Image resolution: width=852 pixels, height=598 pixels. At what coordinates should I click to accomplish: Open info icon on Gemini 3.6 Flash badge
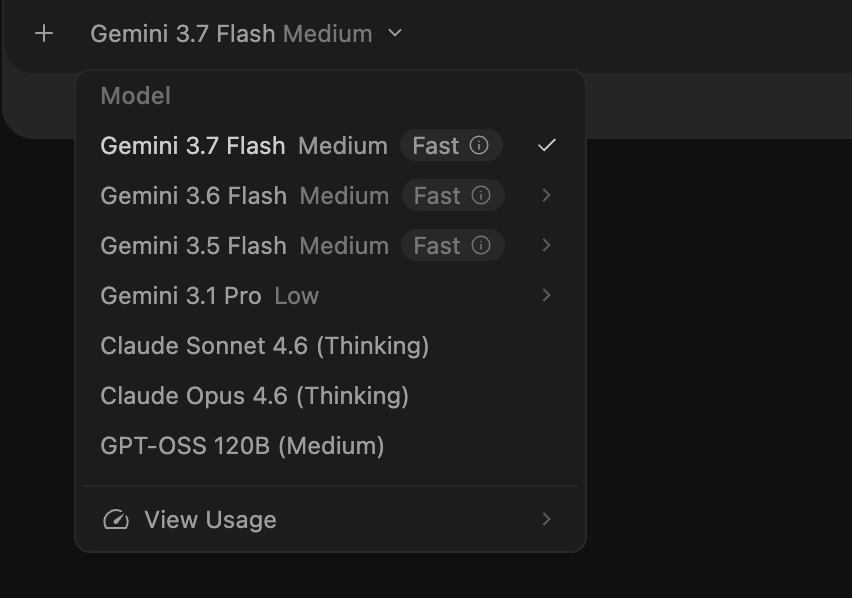pos(480,195)
